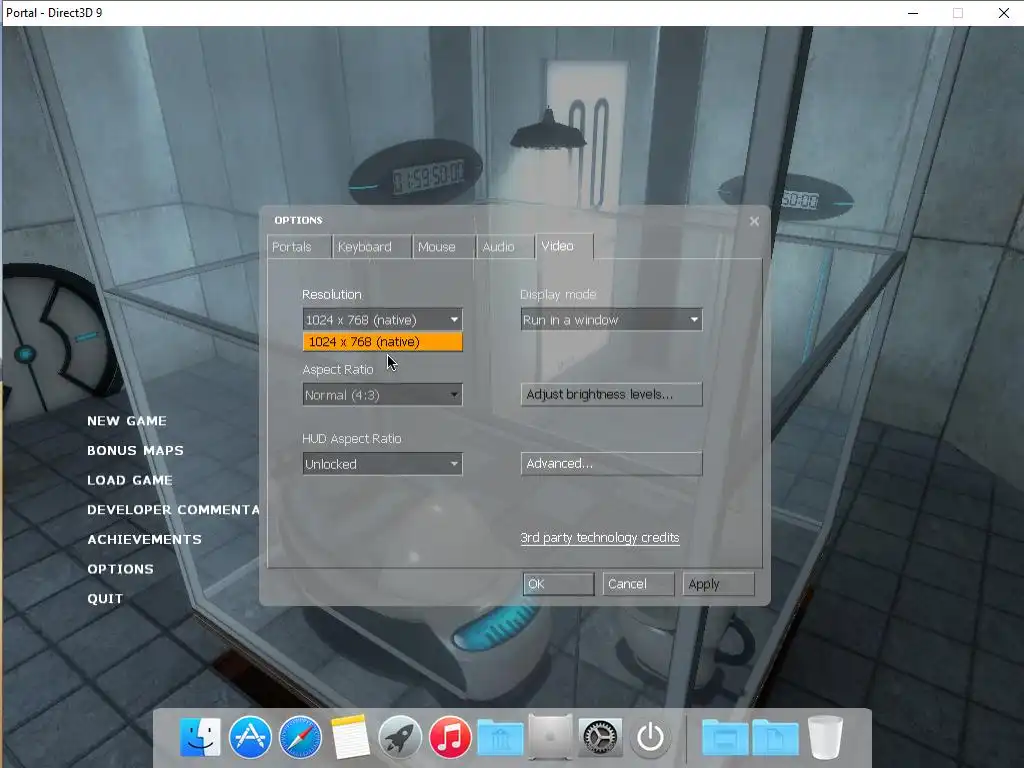Start a New Game
This screenshot has width=1024, height=768.
(127, 421)
